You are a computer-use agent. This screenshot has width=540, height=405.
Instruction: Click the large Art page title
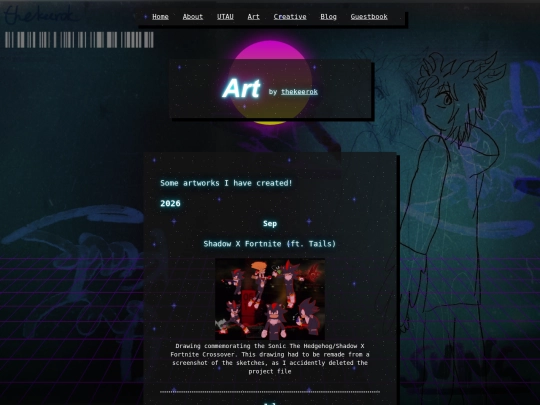[241, 89]
